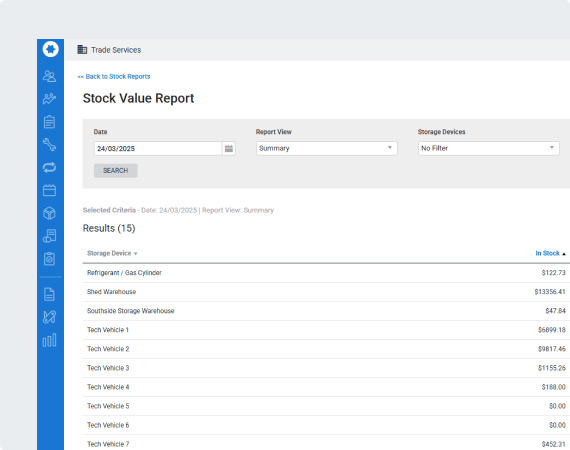This screenshot has height=450, width=570.
Task: Open the Recurring arrows sidebar icon
Action: pyautogui.click(x=49, y=167)
